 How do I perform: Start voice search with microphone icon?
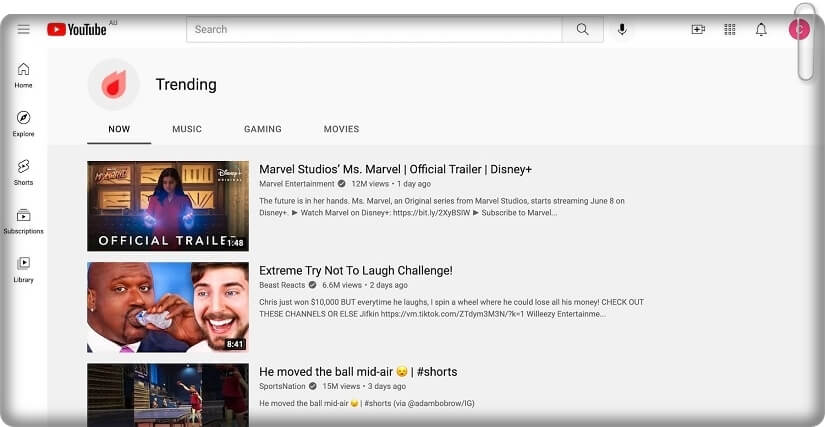pyautogui.click(x=622, y=29)
